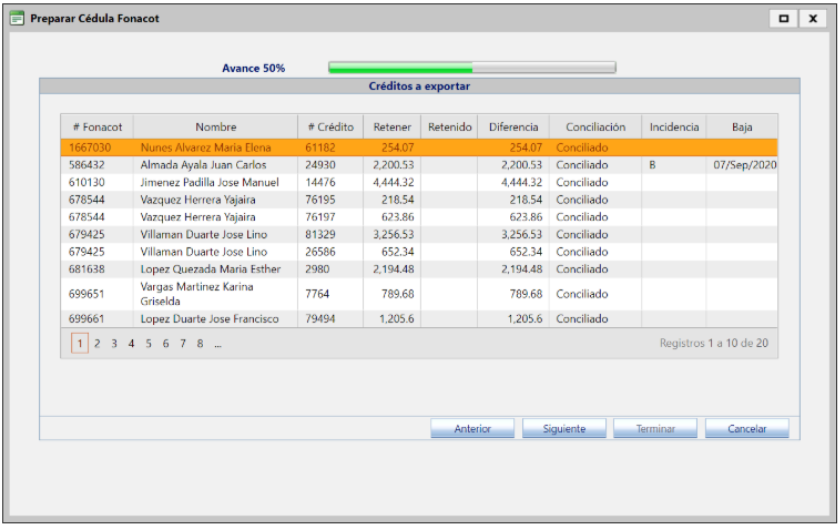Select Villaman Duarte Jose Lino credit 81329
Viewport: 840px width, 525px height.
(x=419, y=234)
